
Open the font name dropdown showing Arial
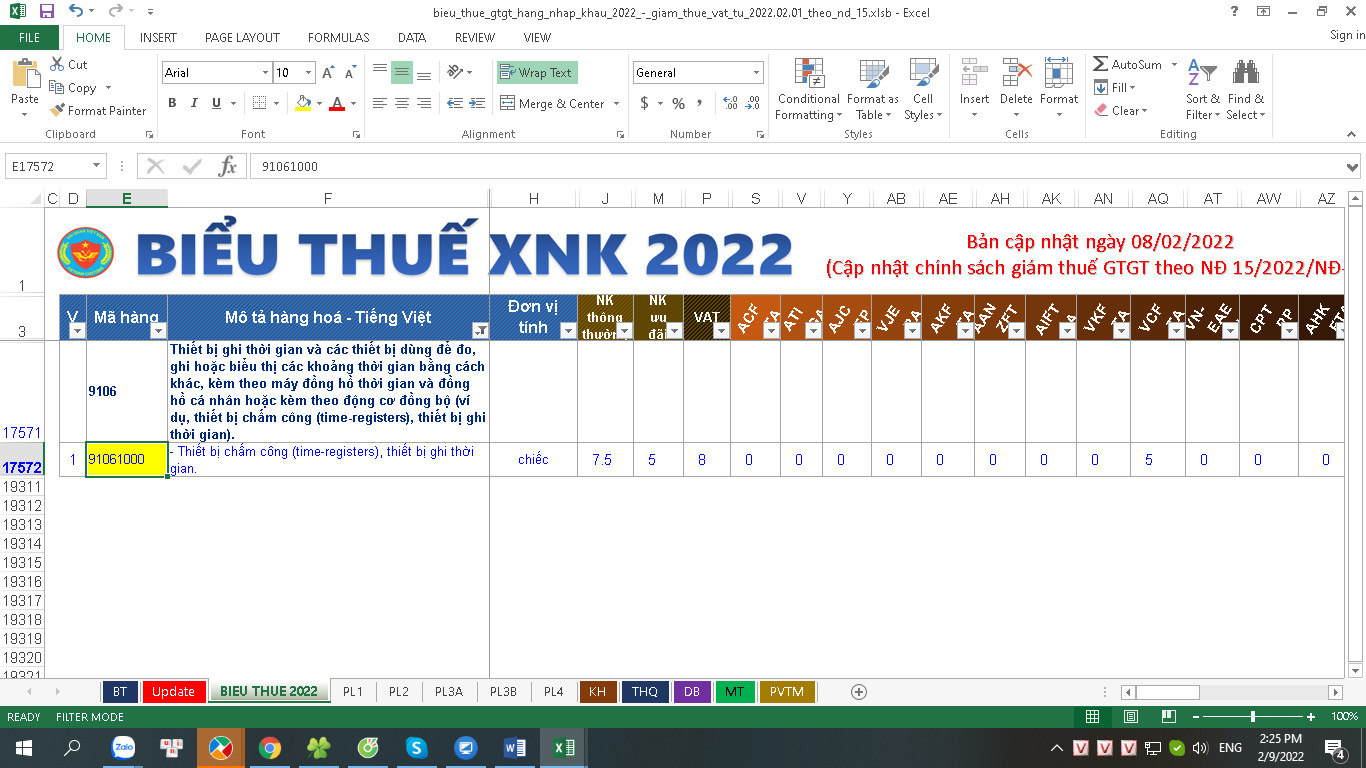click(265, 73)
